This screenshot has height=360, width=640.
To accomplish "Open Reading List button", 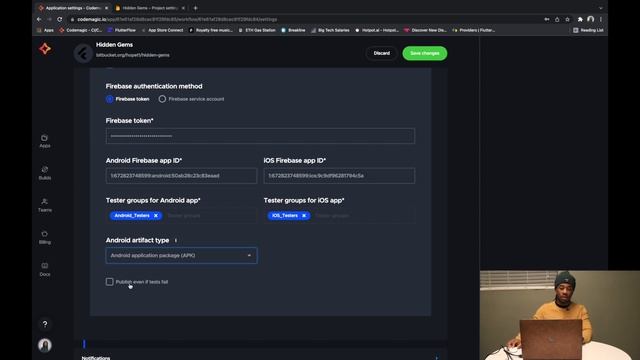I will coord(588,30).
